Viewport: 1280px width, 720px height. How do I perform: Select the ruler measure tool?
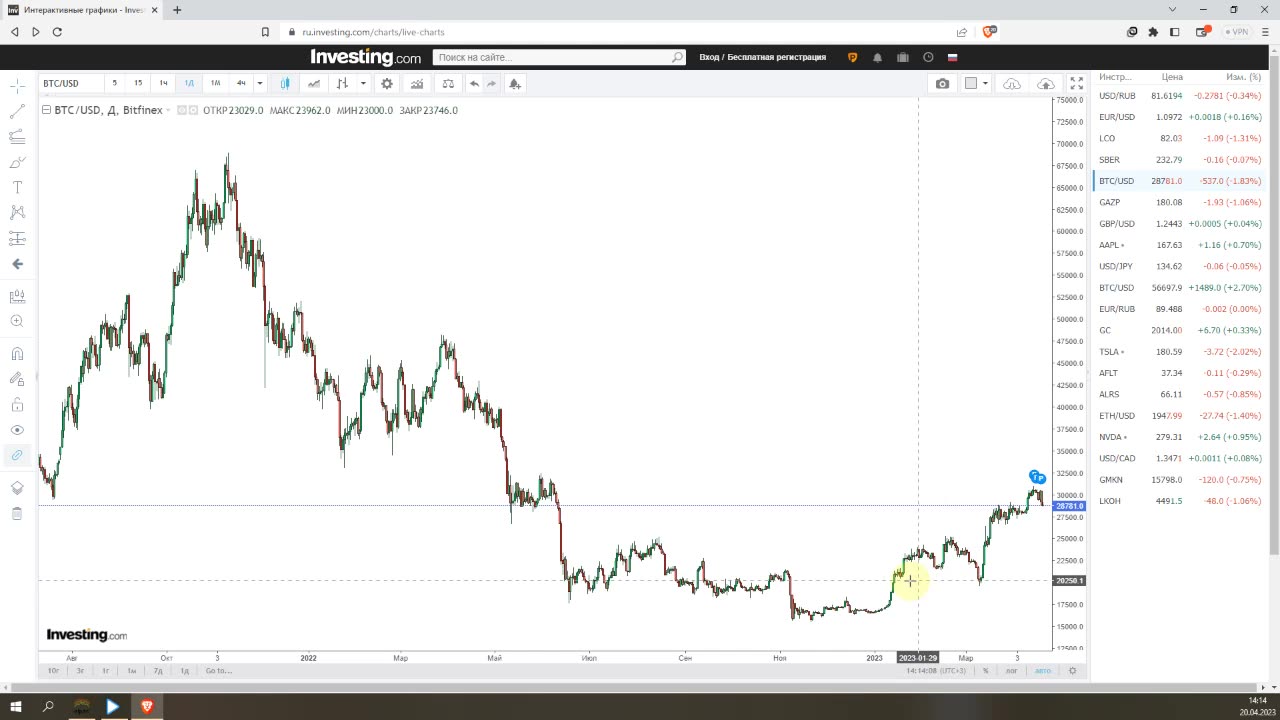coord(17,297)
